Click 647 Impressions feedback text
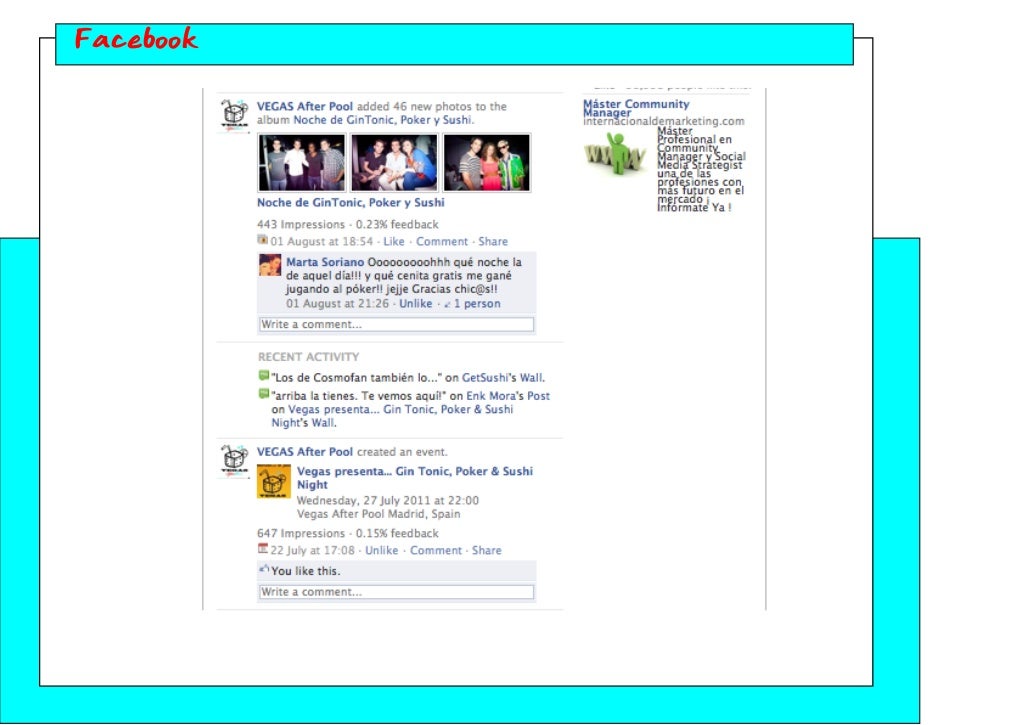The height and width of the screenshot is (725, 1024). tap(347, 533)
